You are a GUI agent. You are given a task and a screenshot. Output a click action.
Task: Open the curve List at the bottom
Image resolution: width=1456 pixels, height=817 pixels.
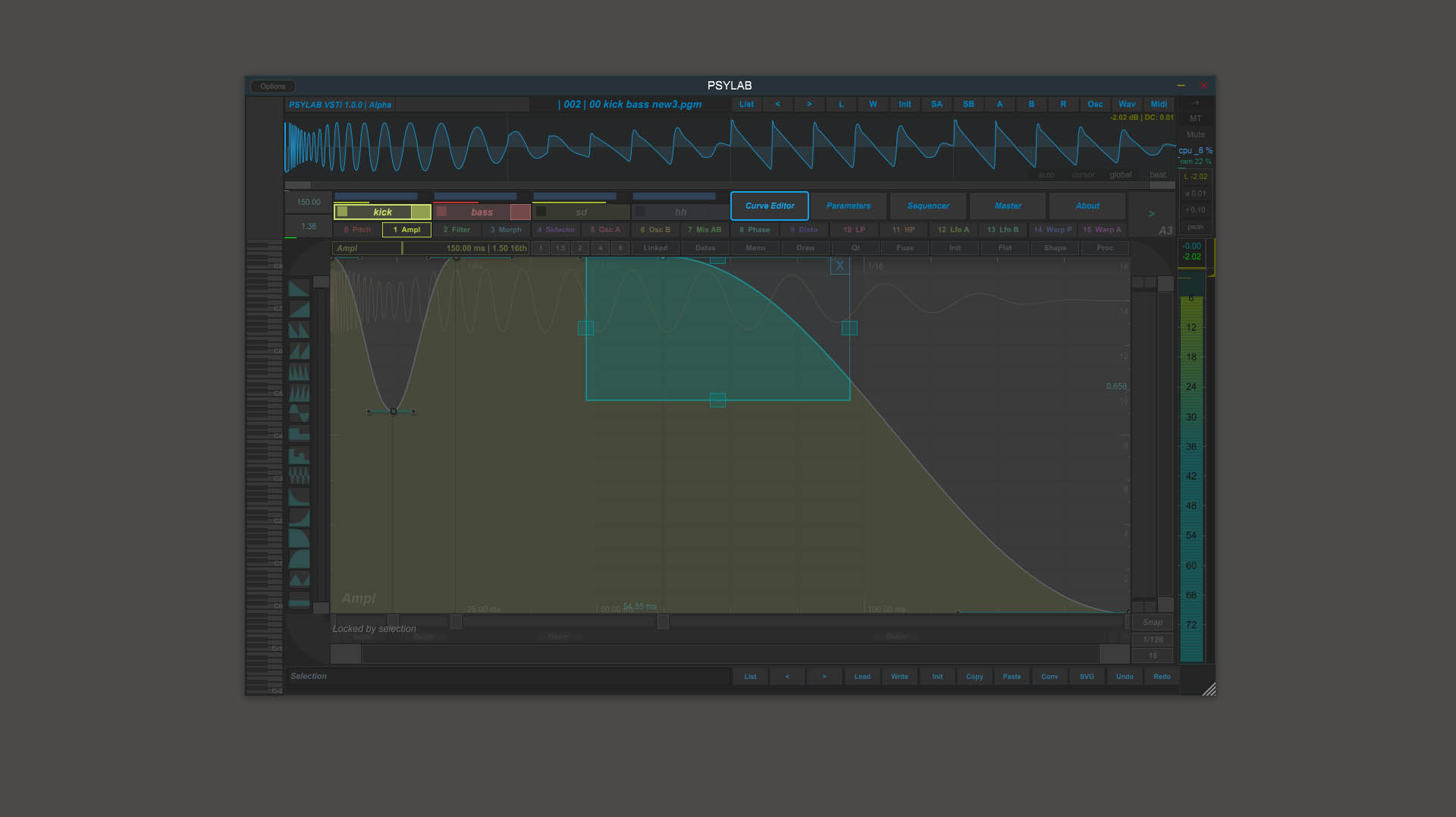pyautogui.click(x=750, y=677)
